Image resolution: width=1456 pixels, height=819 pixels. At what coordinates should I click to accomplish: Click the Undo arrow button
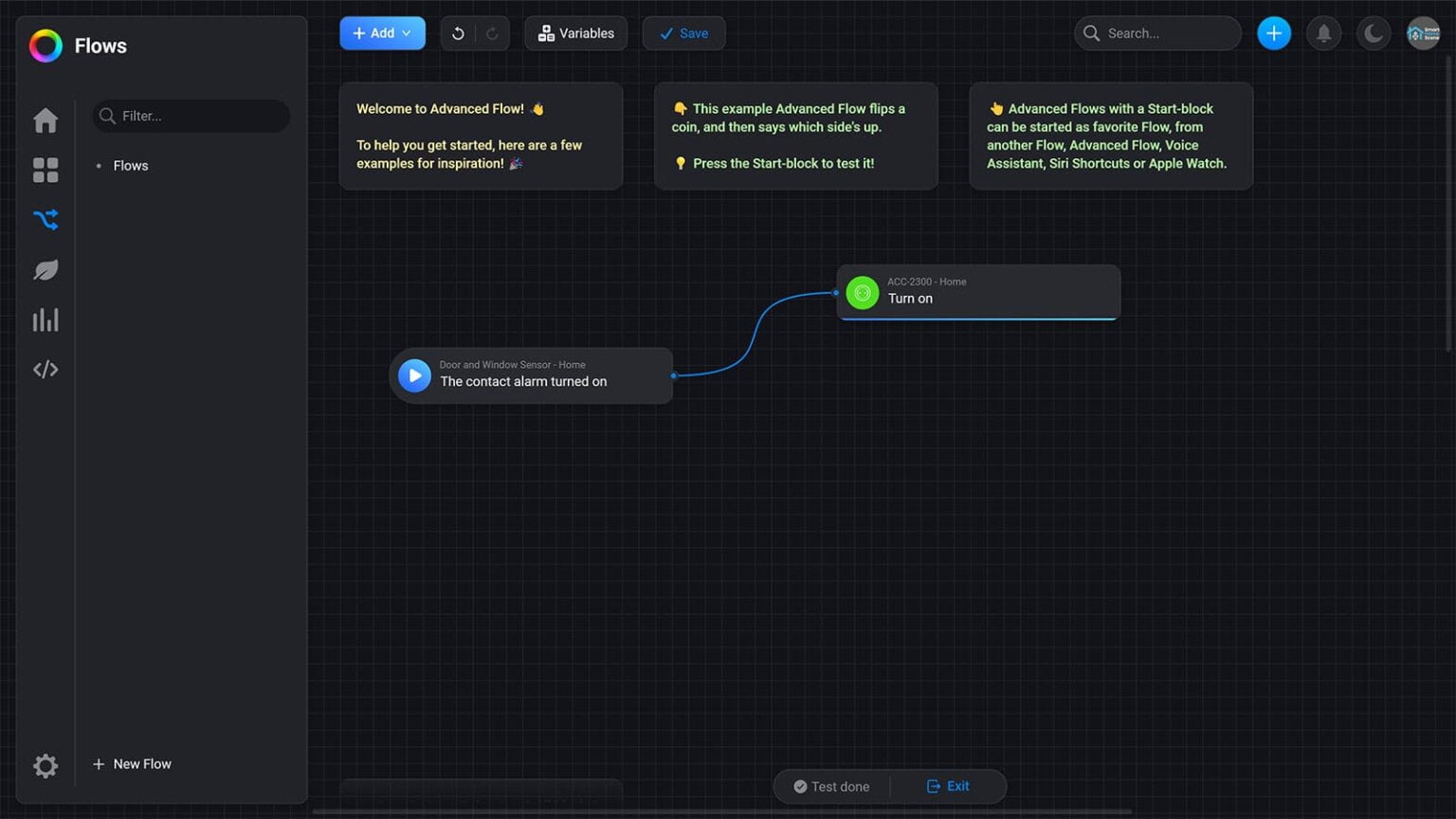pos(458,33)
